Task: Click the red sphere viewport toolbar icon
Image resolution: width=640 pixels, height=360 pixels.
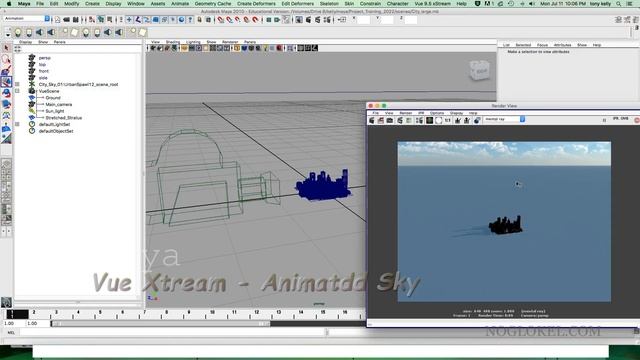Action: 279,48
